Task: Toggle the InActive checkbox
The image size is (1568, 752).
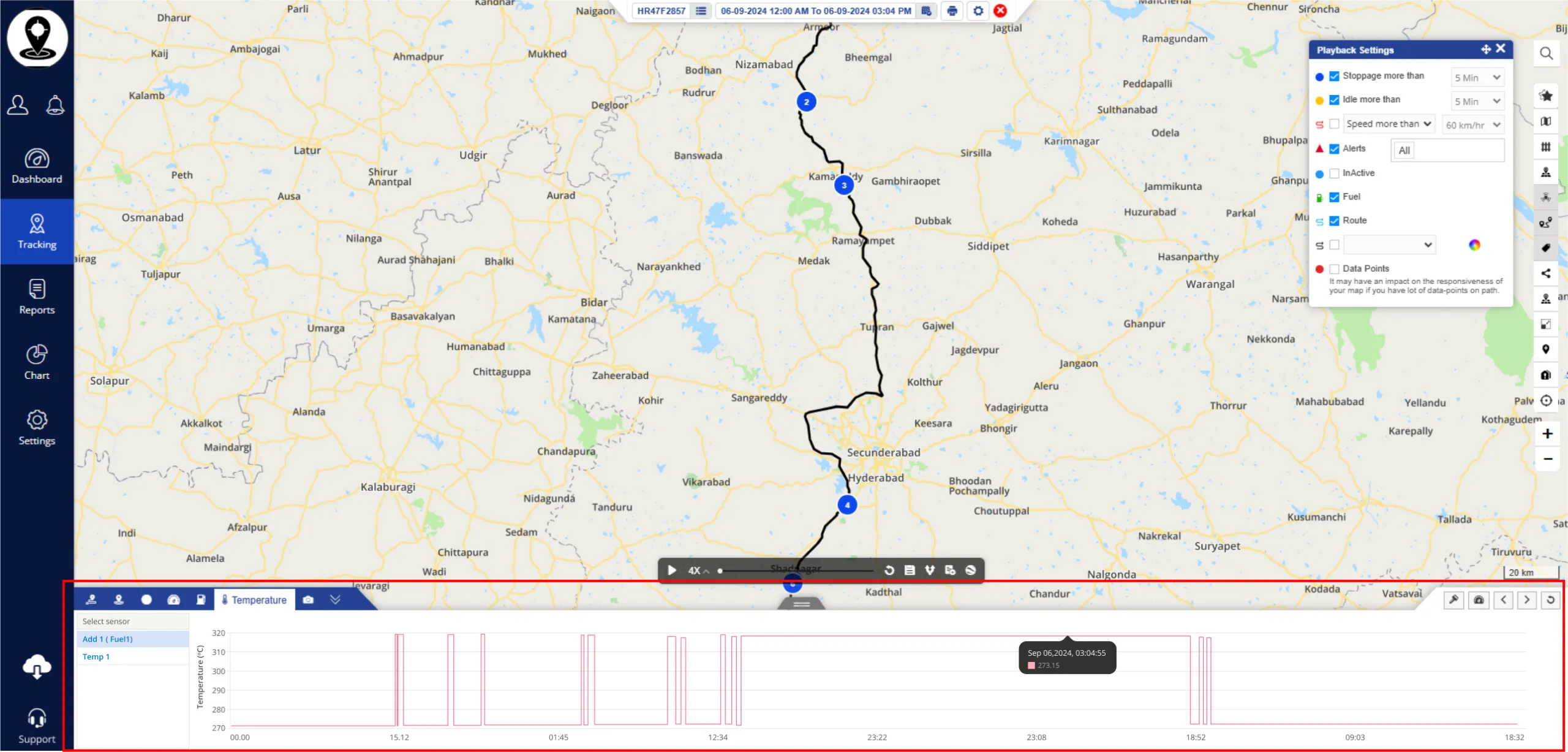Action: tap(1334, 173)
